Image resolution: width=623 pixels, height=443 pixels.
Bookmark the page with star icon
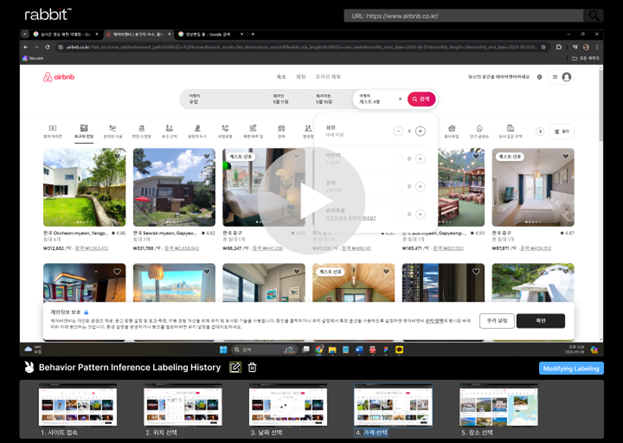(x=543, y=47)
